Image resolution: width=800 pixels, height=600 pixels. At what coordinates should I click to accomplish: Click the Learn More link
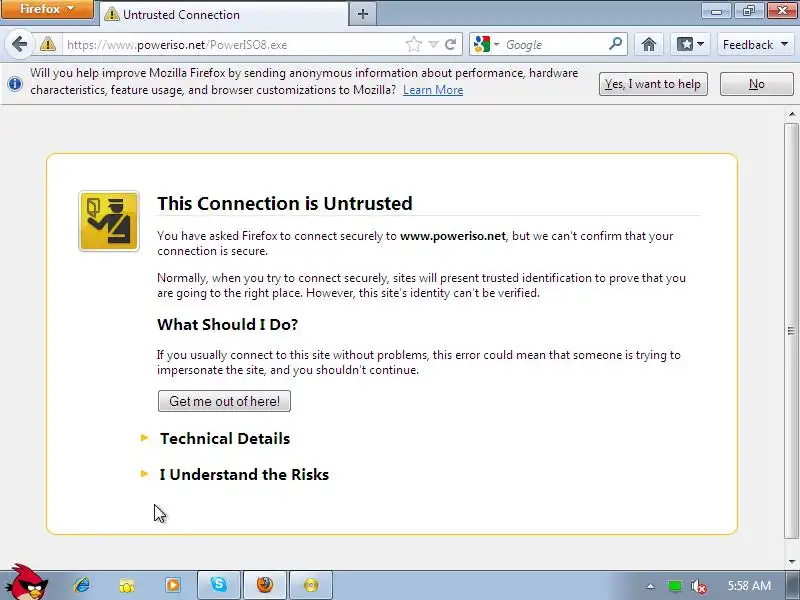[x=433, y=90]
